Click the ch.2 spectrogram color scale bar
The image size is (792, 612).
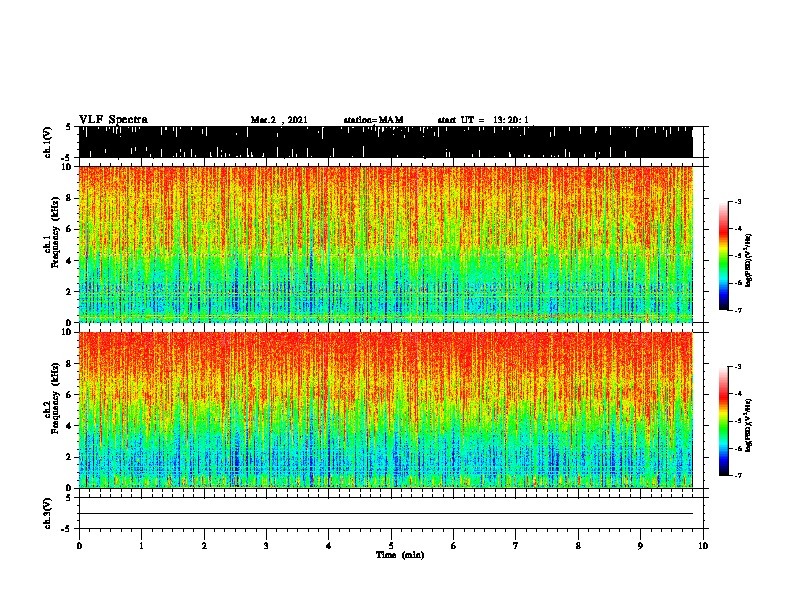[x=724, y=421]
